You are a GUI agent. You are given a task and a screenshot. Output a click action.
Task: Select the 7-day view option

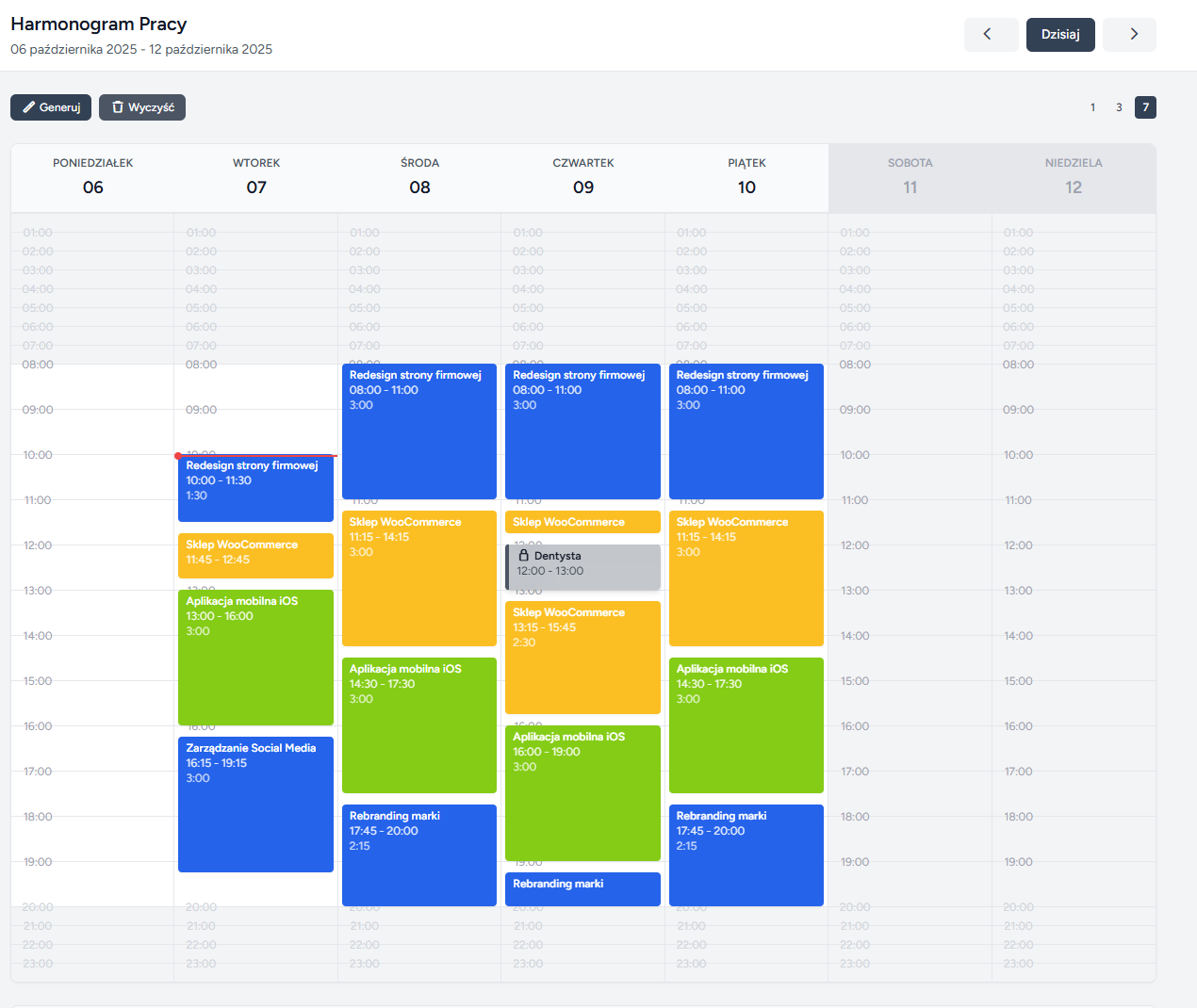click(1145, 107)
